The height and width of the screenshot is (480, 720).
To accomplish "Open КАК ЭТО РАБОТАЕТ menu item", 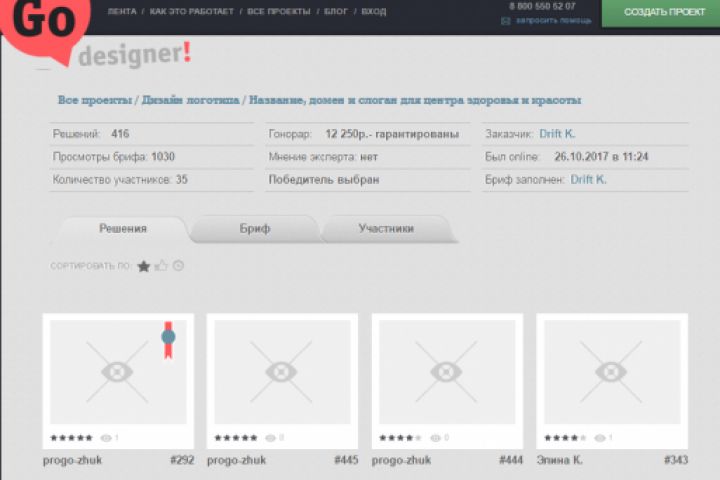I will tap(191, 11).
